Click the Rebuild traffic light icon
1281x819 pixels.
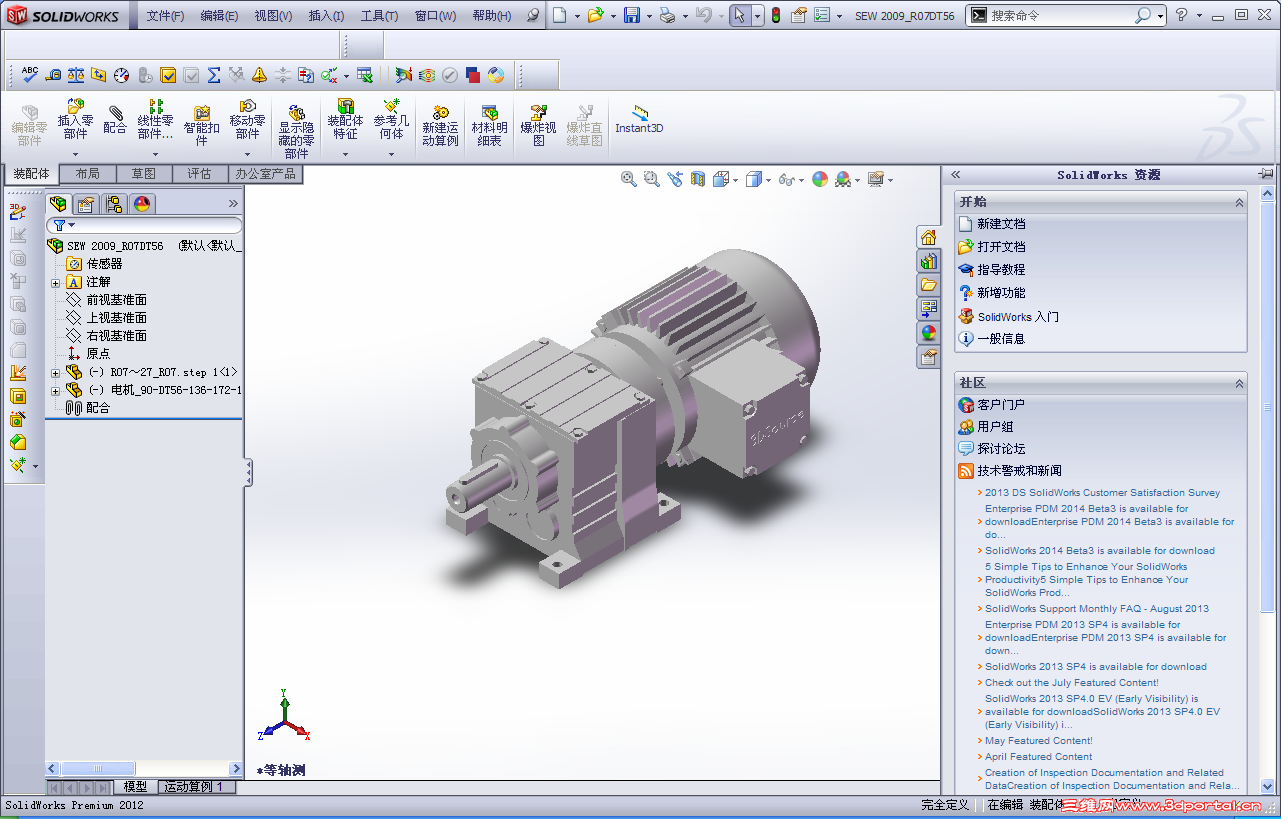775,15
